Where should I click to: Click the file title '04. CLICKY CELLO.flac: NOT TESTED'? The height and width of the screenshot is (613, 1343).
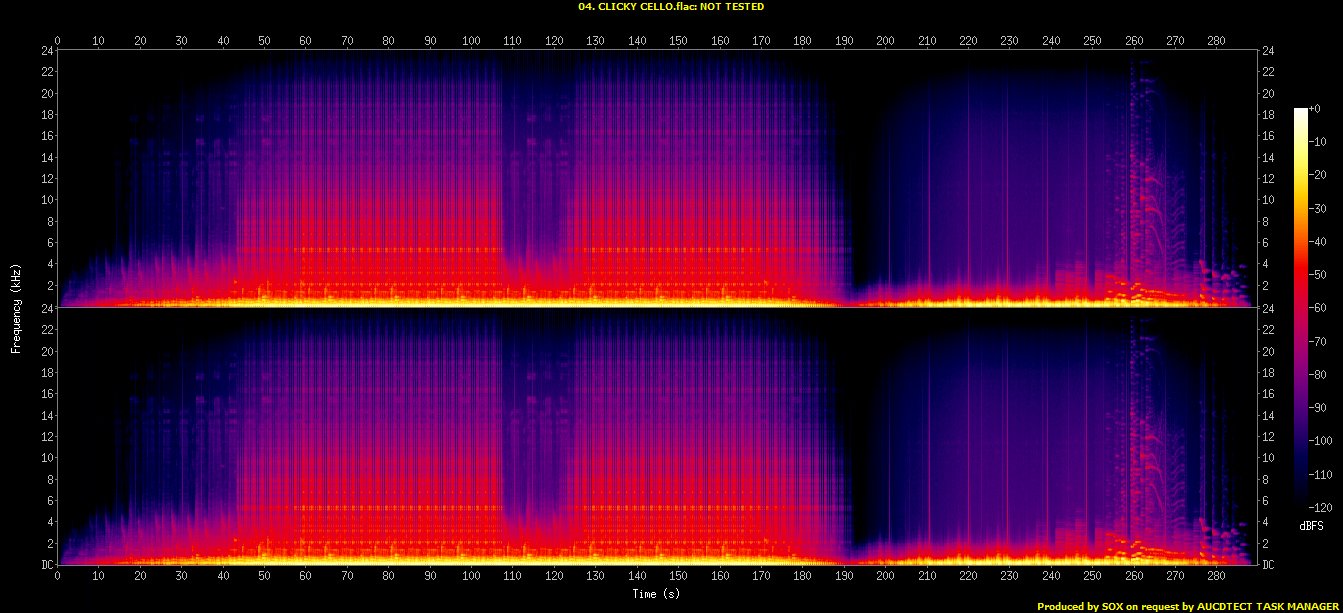point(671,7)
